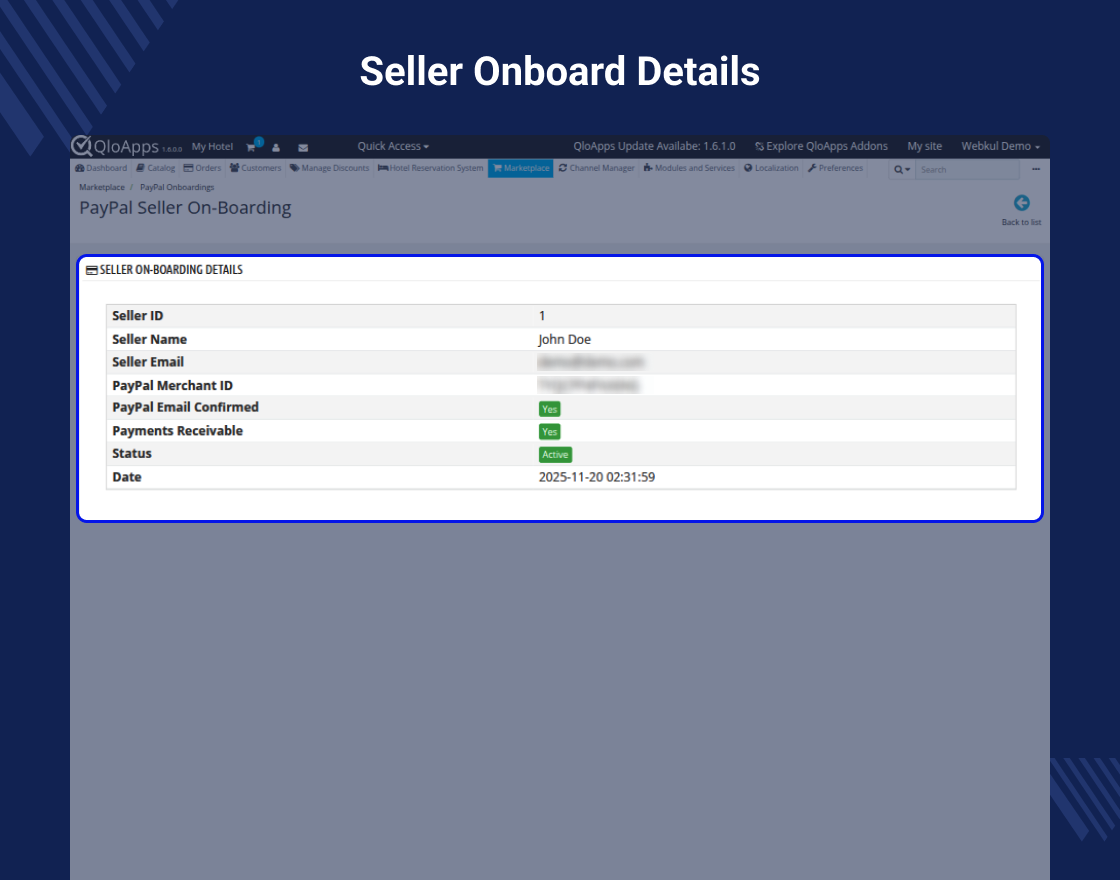Click the Seller ID label
Image resolution: width=1120 pixels, height=880 pixels.
click(137, 316)
